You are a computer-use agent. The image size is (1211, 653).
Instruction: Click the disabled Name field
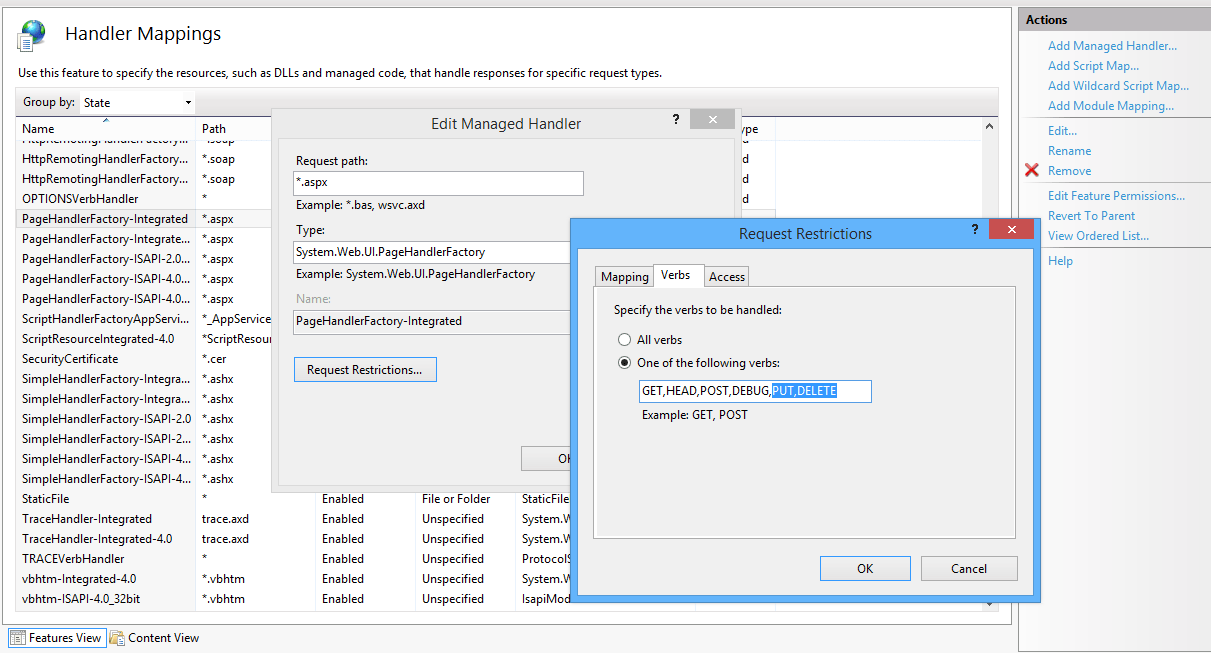(432, 321)
